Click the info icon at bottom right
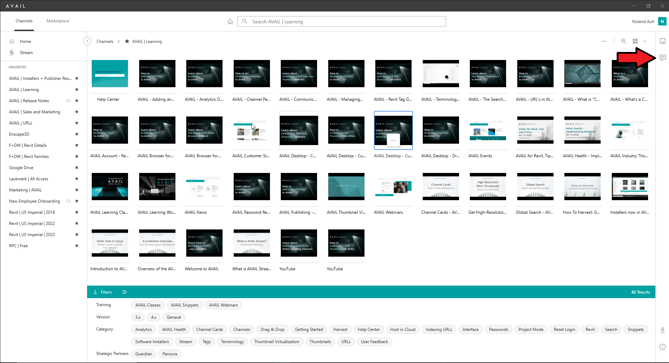 coord(662,347)
